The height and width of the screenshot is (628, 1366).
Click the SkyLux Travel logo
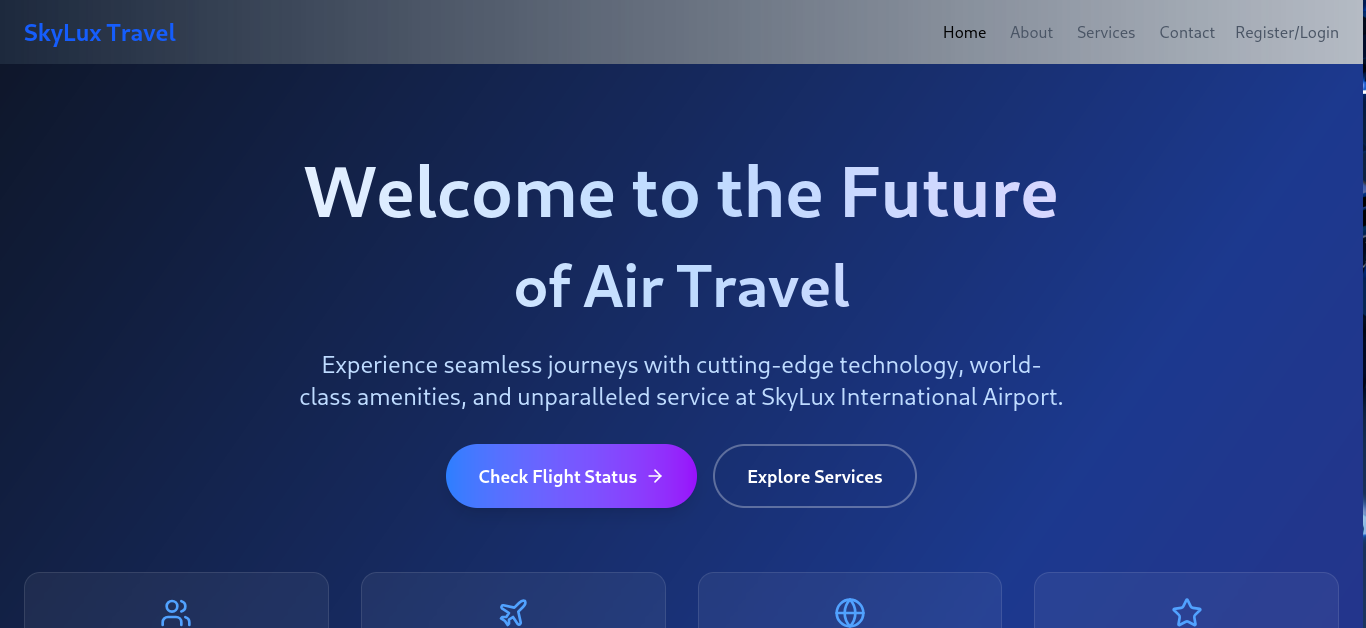100,33
